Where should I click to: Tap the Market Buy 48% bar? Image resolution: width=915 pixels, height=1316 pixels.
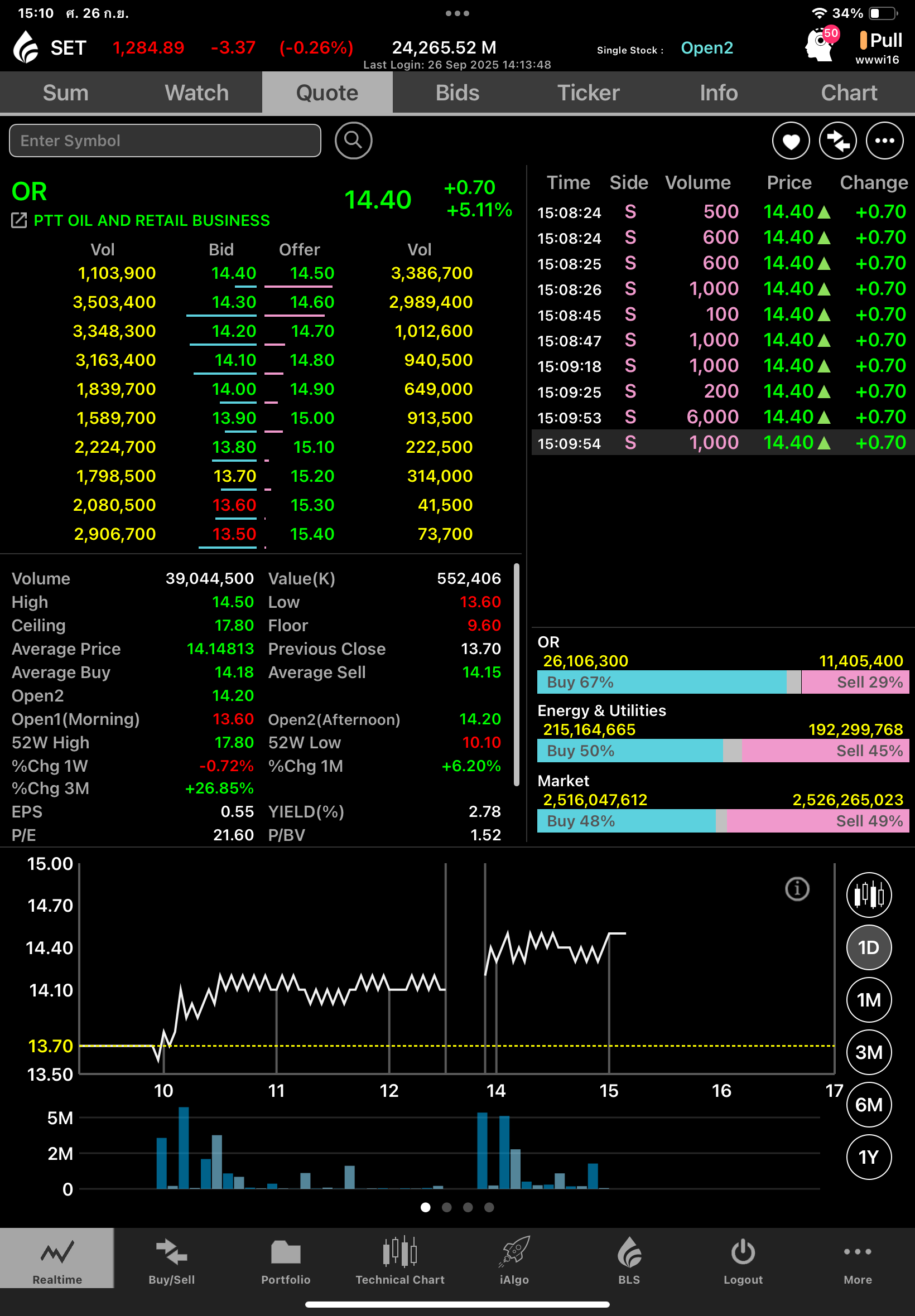627,821
